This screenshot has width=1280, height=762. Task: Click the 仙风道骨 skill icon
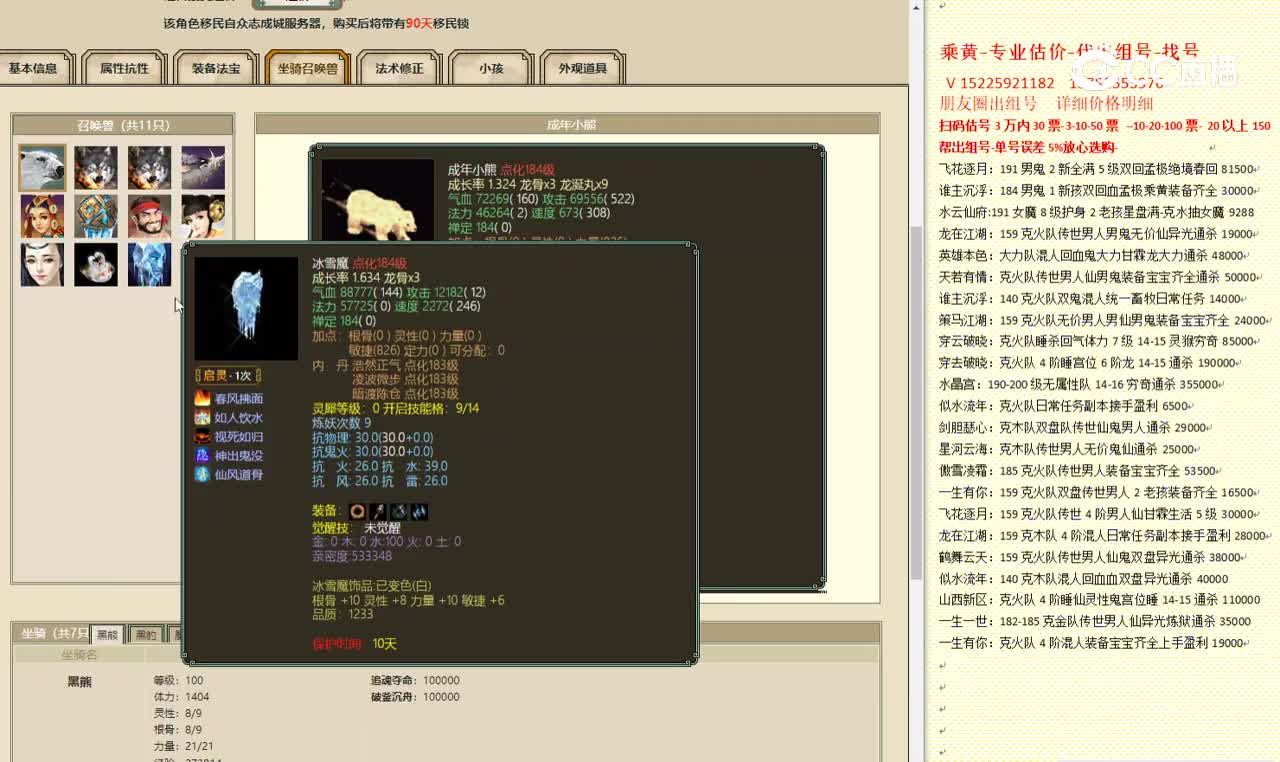coord(202,474)
